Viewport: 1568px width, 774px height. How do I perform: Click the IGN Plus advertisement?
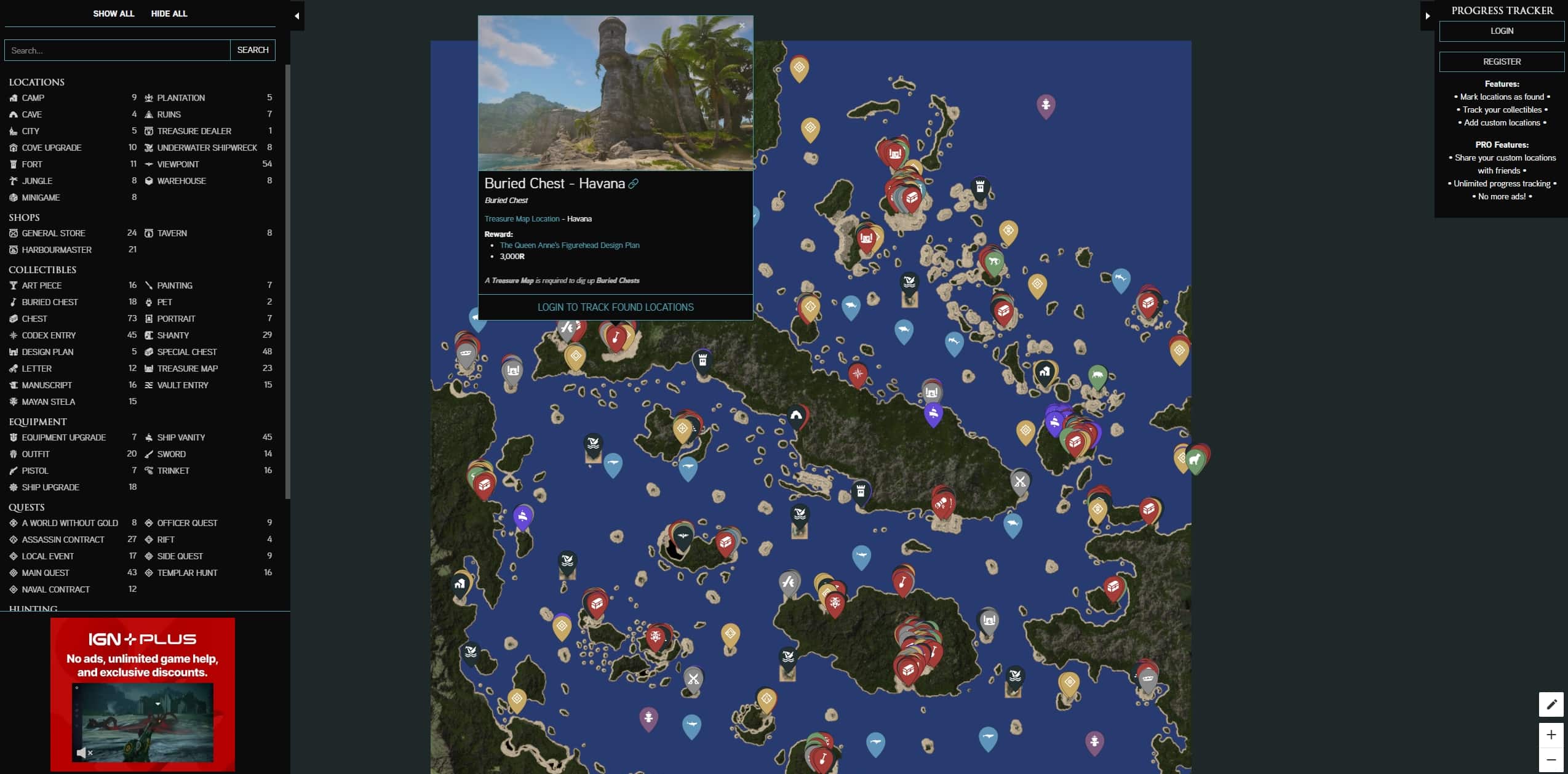pos(143,694)
